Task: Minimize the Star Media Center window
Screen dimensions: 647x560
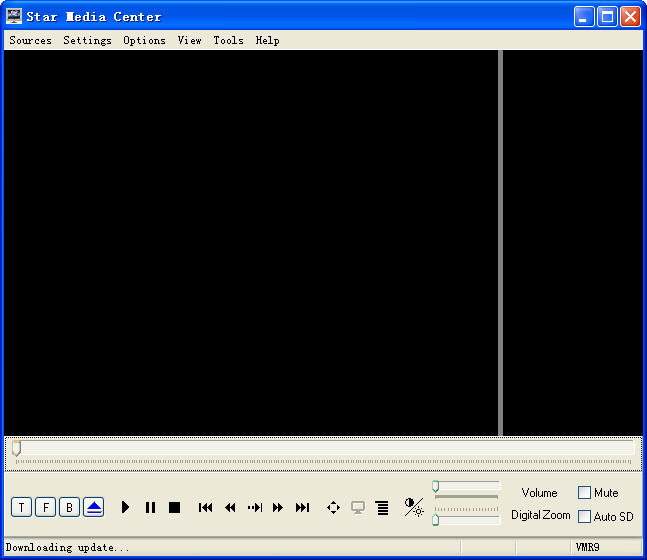Action: [584, 17]
